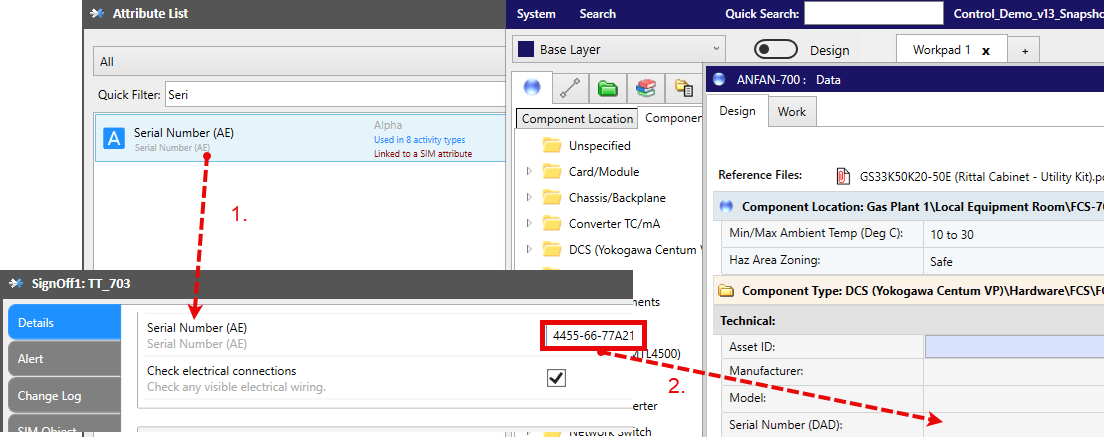Click the Serial Number (DAD) label row
This screenshot has width=1104, height=437.
[786, 424]
